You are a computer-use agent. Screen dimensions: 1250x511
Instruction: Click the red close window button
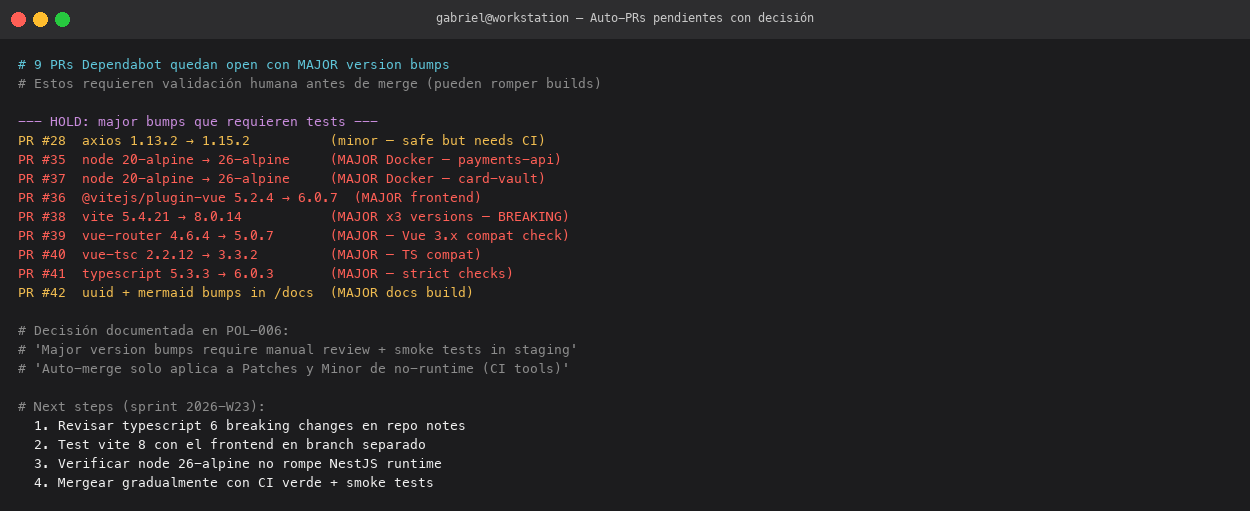pos(18,19)
